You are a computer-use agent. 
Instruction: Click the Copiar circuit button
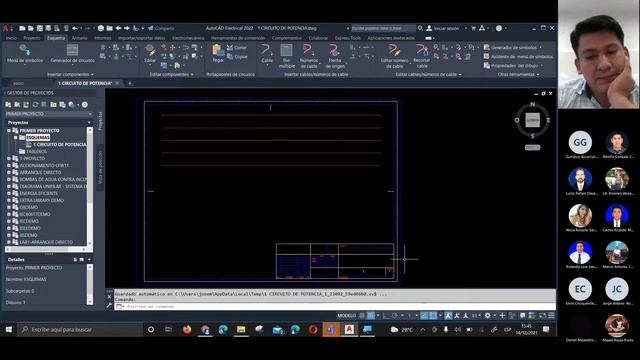237,57
